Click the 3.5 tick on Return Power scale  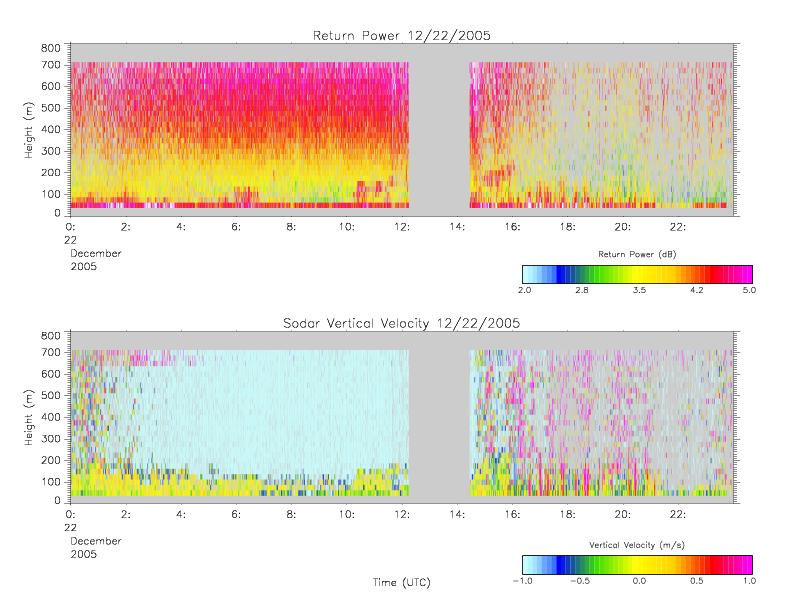[640, 290]
